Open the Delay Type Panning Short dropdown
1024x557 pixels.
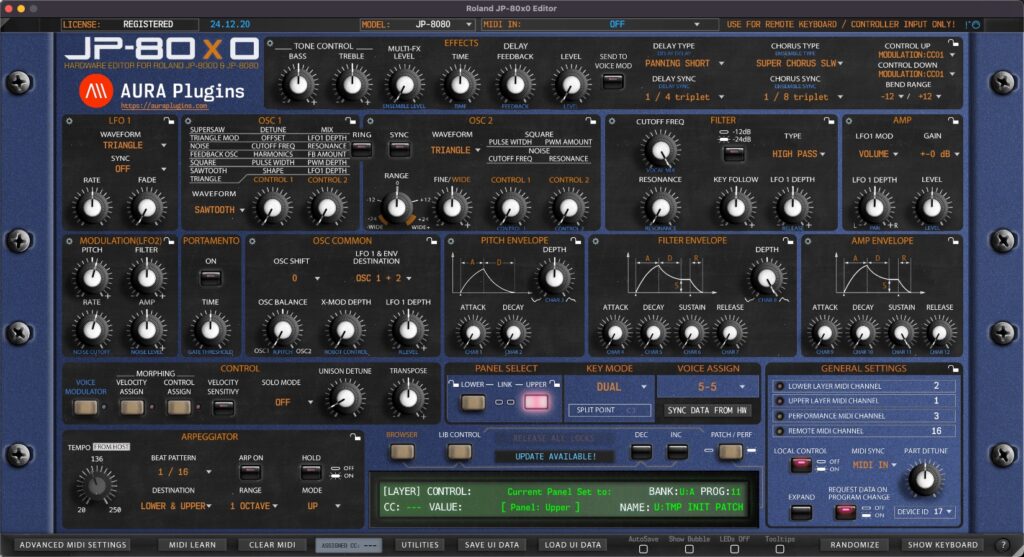(684, 63)
